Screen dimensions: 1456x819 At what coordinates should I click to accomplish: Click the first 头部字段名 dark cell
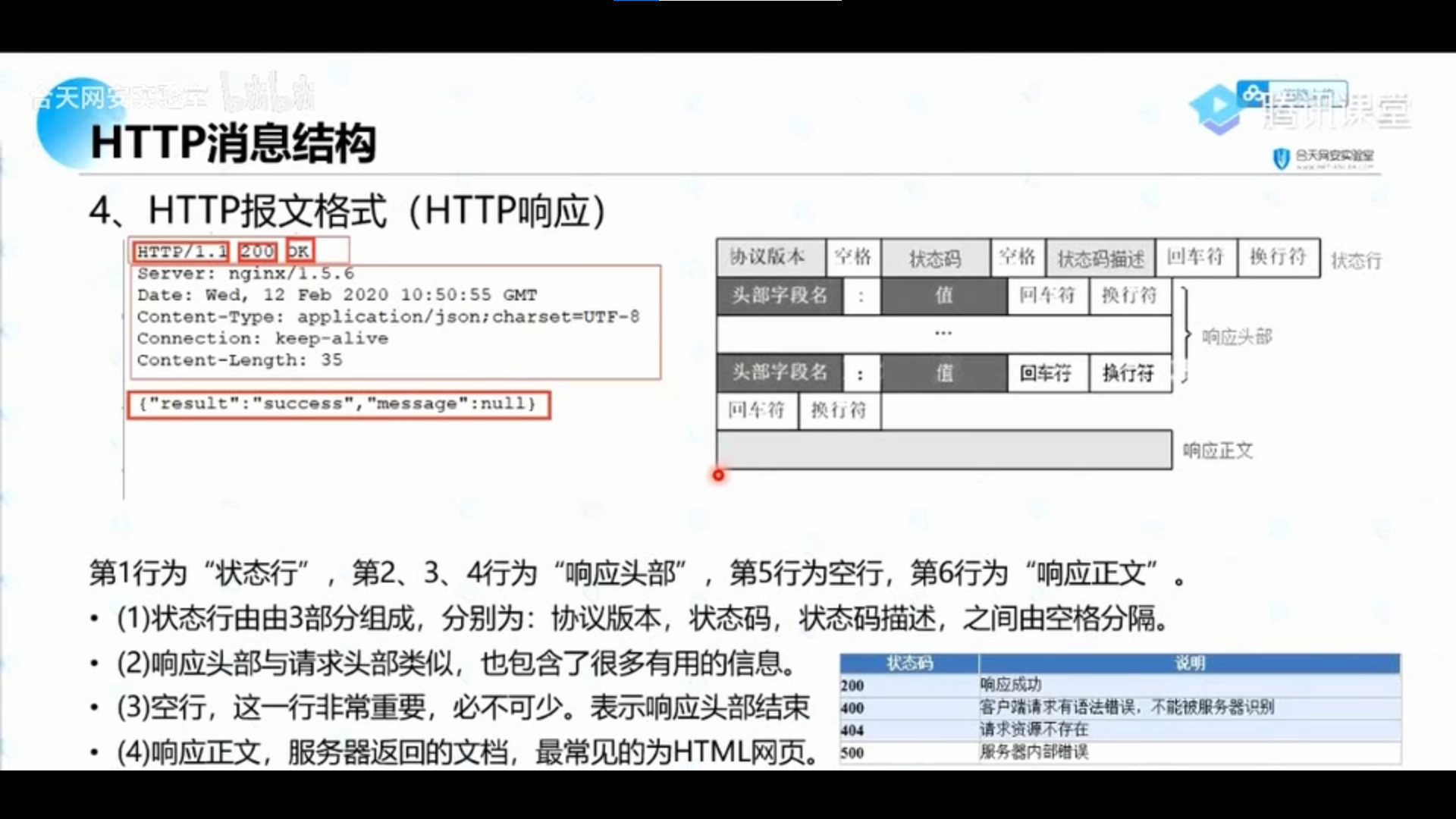[x=779, y=296]
